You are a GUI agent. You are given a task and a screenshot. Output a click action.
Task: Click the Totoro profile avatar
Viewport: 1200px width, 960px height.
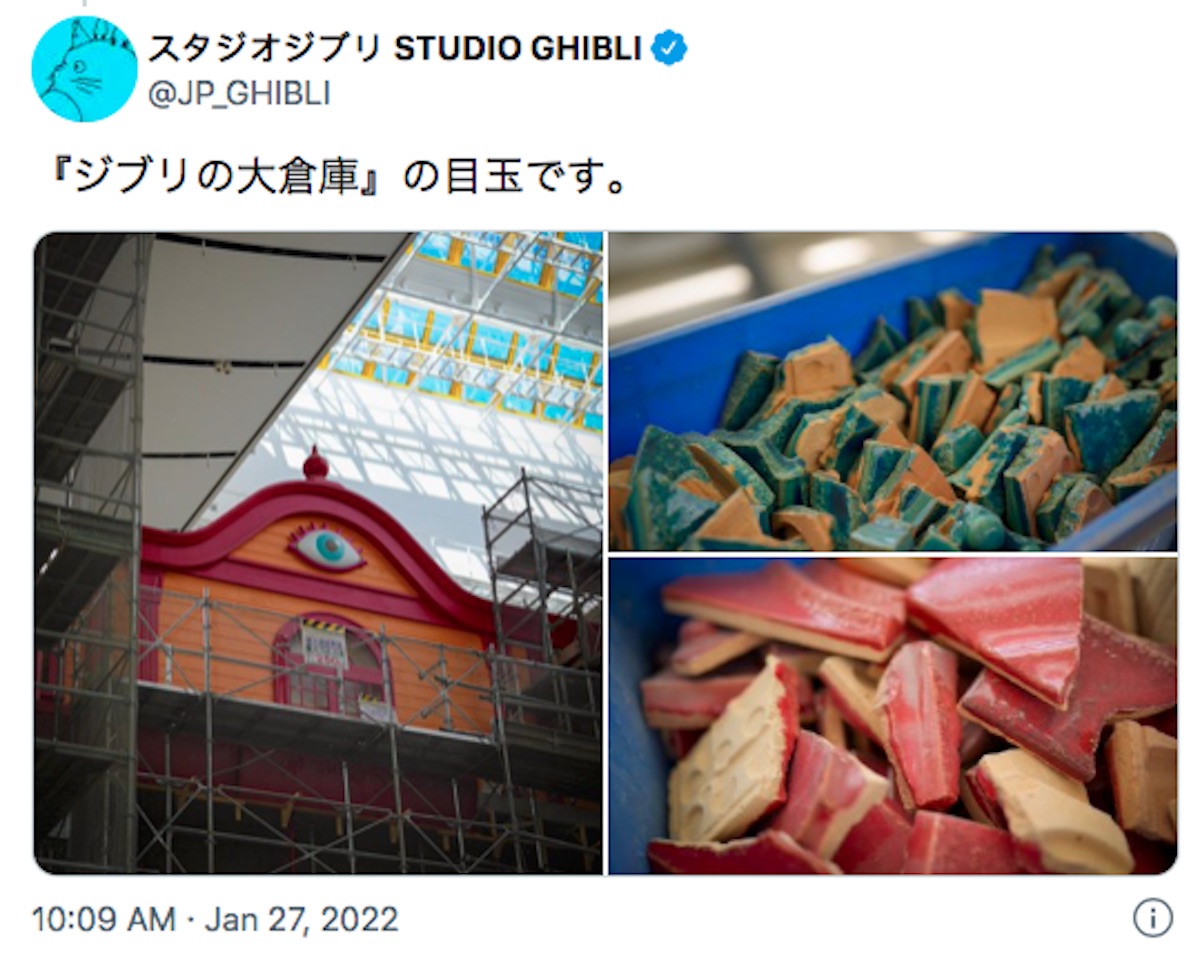[84, 69]
